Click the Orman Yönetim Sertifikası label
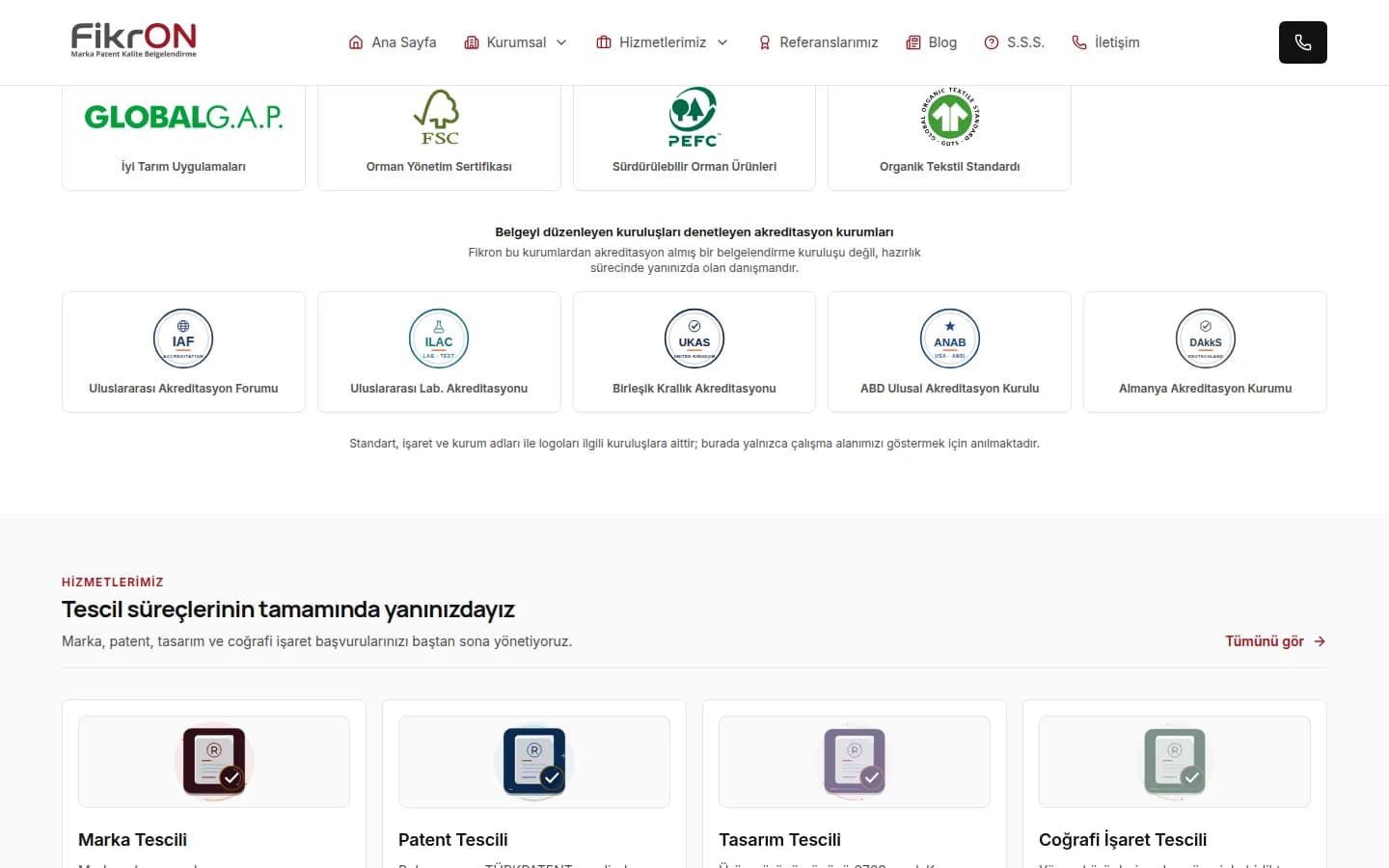The image size is (1389, 868). pyautogui.click(x=439, y=167)
